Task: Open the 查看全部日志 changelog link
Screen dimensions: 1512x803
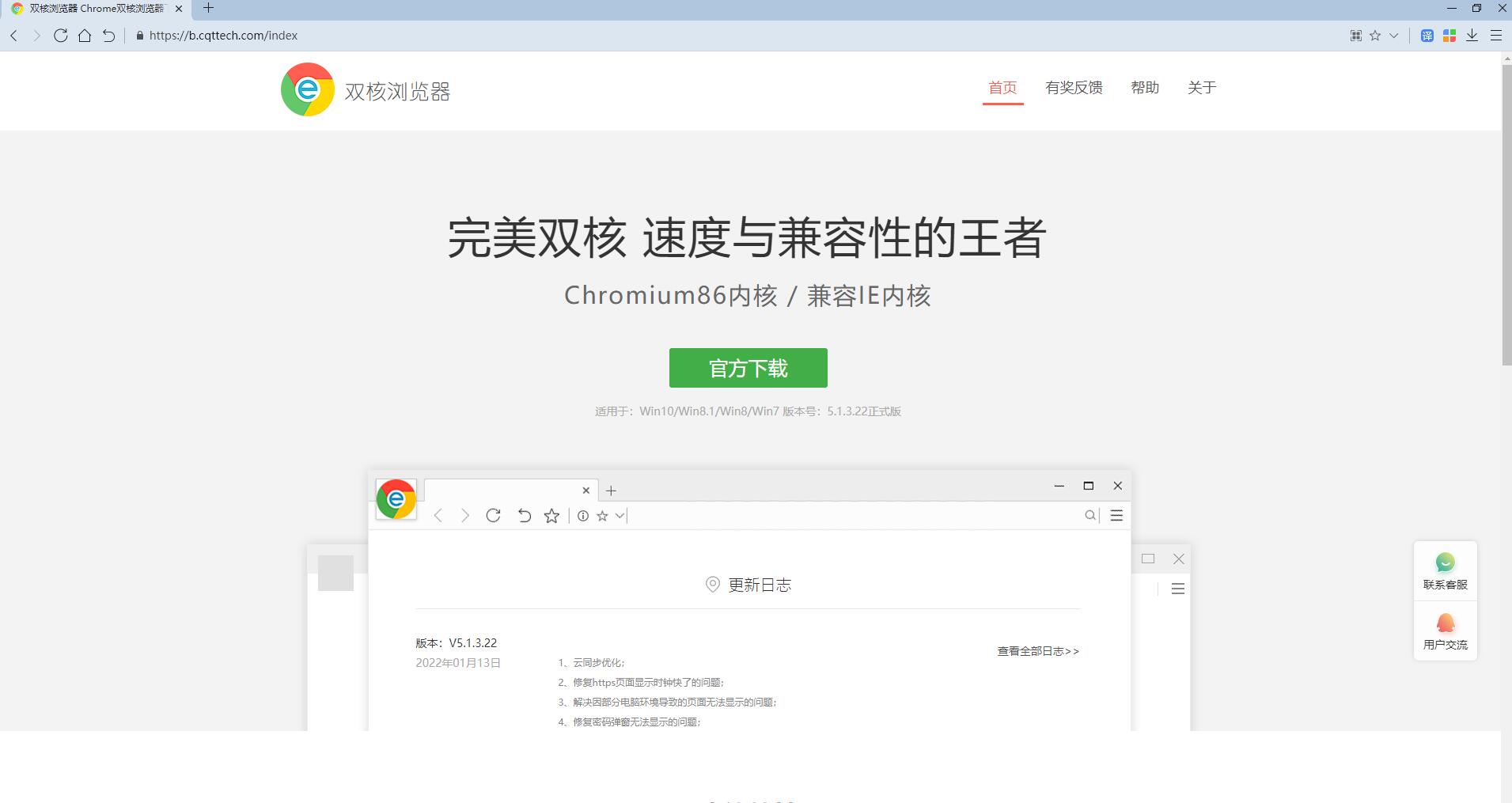Action: [1038, 651]
